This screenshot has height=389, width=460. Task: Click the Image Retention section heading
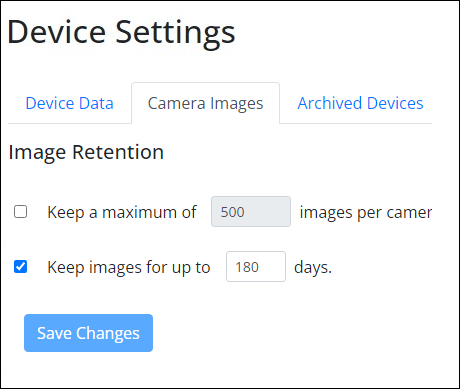[86, 152]
